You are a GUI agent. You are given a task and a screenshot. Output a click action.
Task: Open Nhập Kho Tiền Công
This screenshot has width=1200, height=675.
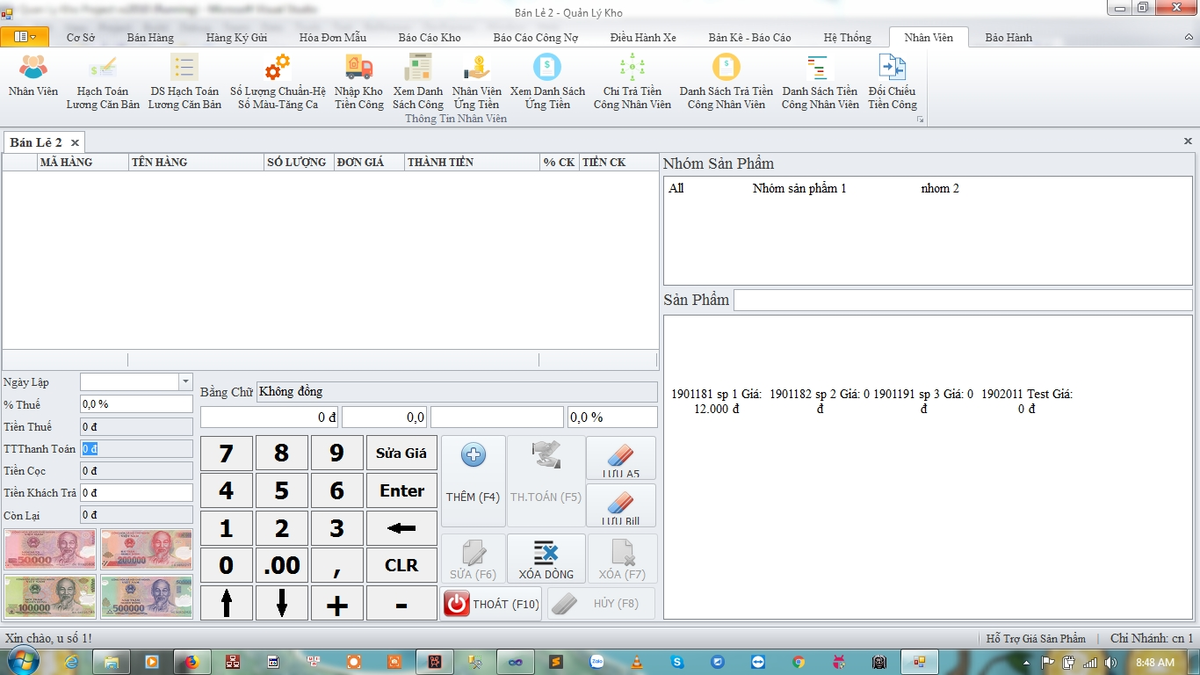pyautogui.click(x=359, y=81)
